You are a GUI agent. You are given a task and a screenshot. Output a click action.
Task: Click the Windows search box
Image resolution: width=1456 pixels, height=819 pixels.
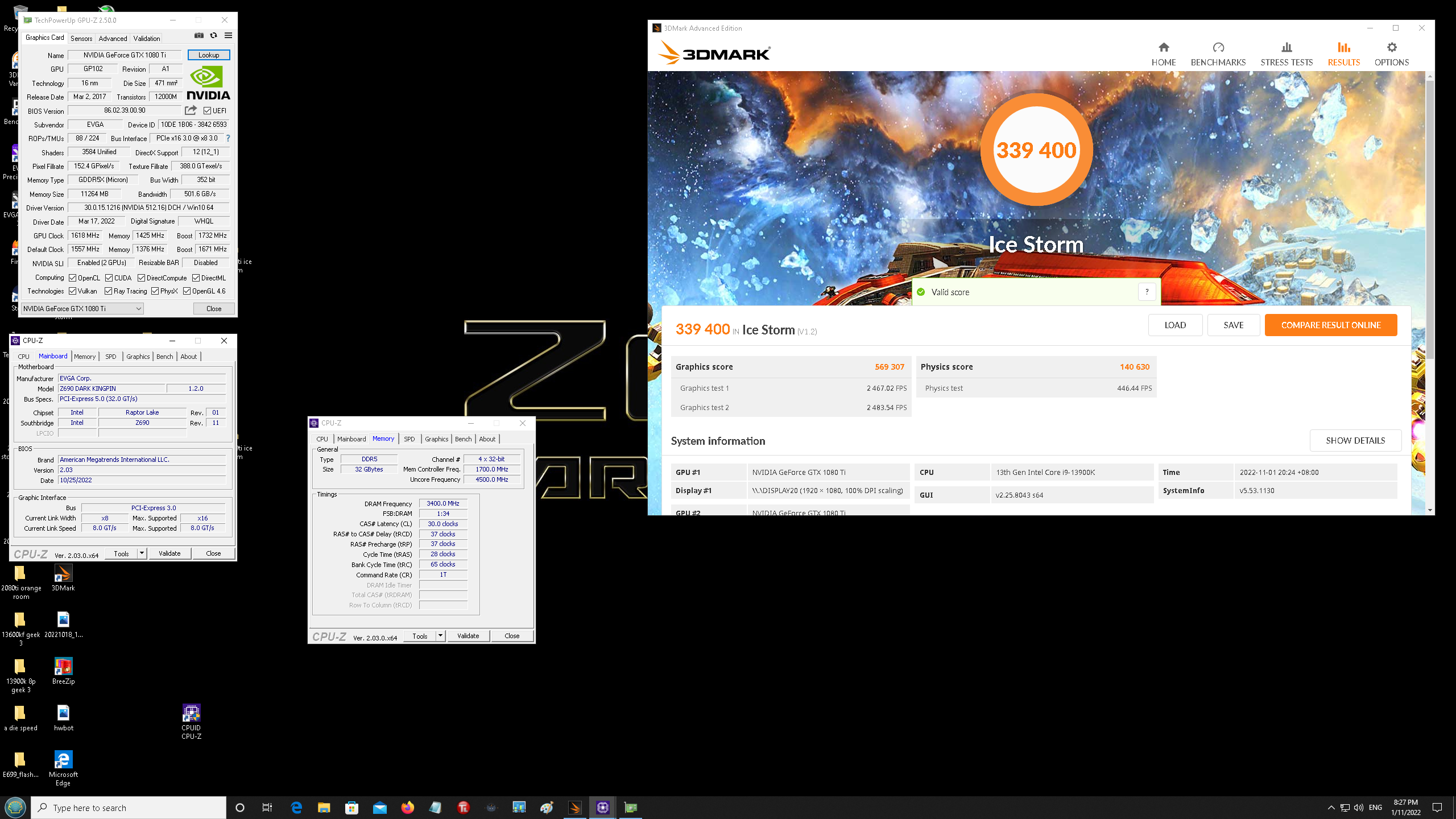(x=129, y=808)
